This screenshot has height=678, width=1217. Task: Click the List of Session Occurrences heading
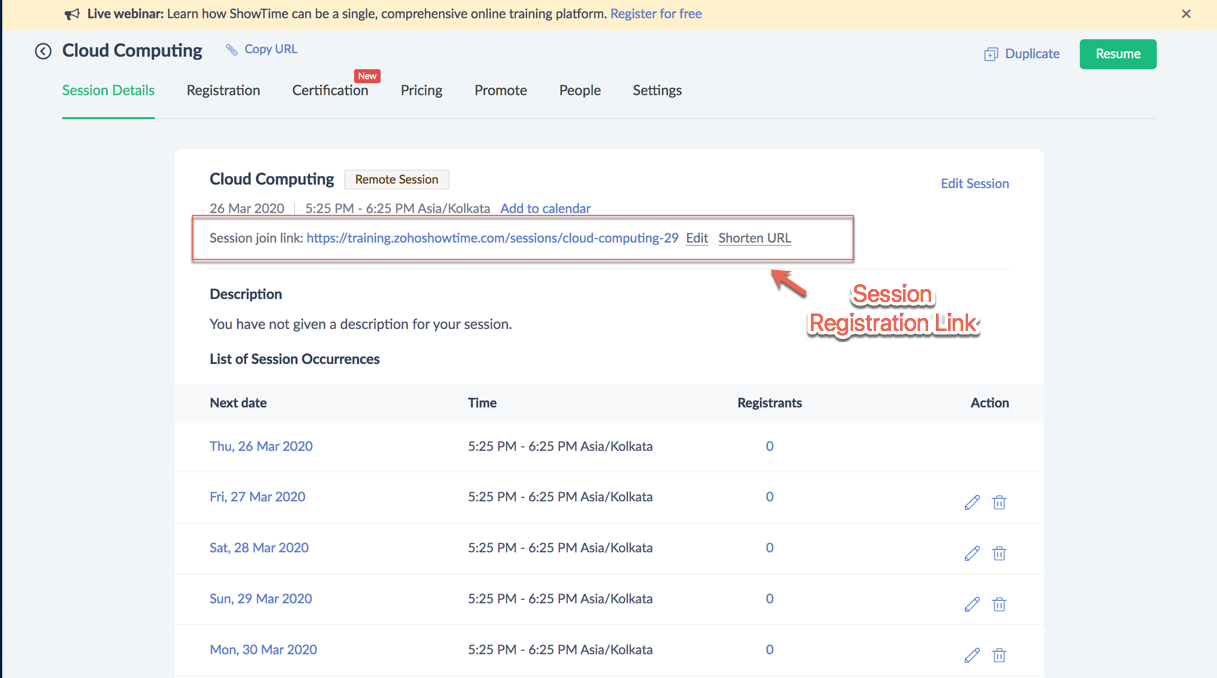point(294,359)
